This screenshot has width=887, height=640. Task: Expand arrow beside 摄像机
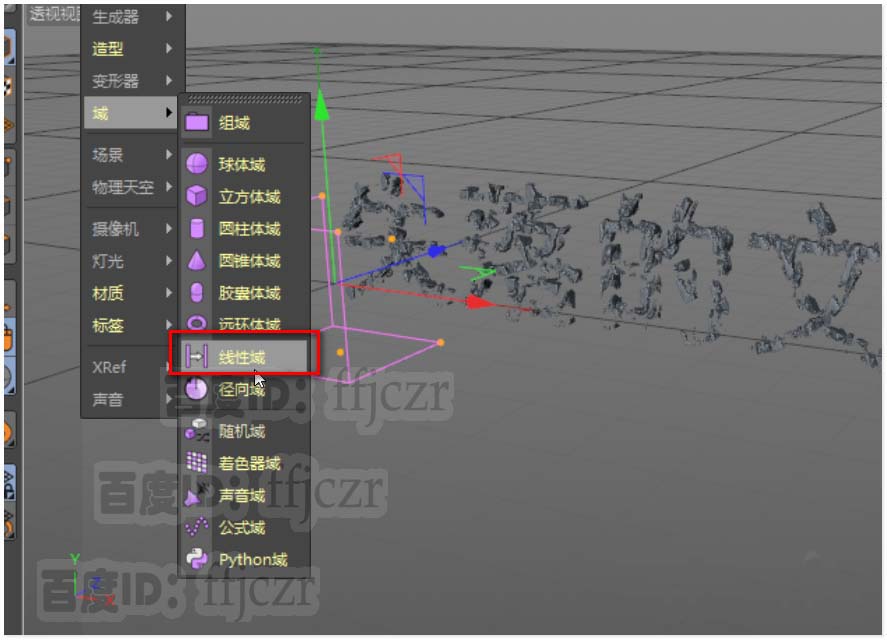pyautogui.click(x=169, y=229)
